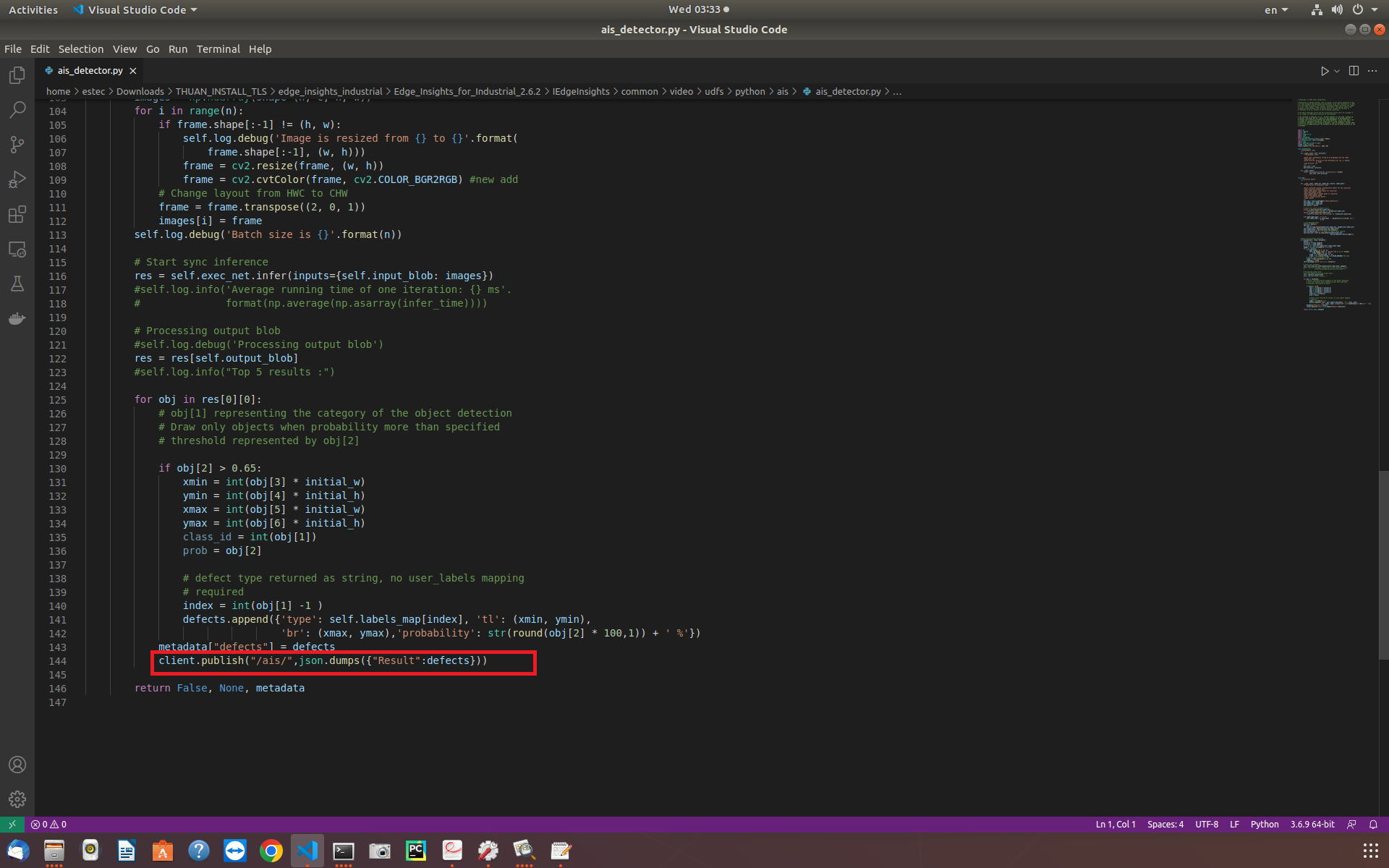Expand the run file dropdown arrow
This screenshot has height=868, width=1389.
1337,71
